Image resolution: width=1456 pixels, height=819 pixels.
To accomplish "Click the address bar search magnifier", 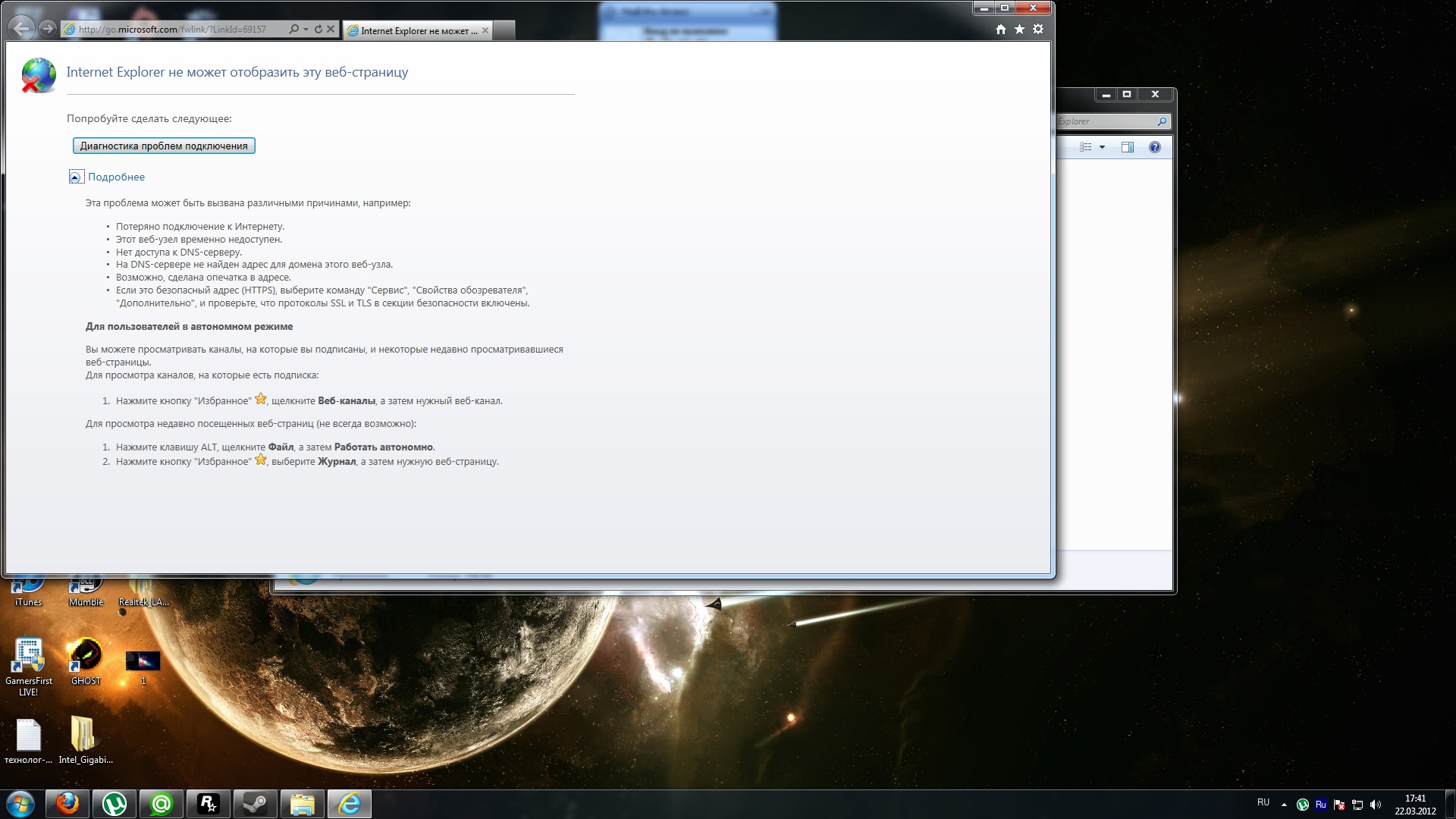I will click(293, 30).
